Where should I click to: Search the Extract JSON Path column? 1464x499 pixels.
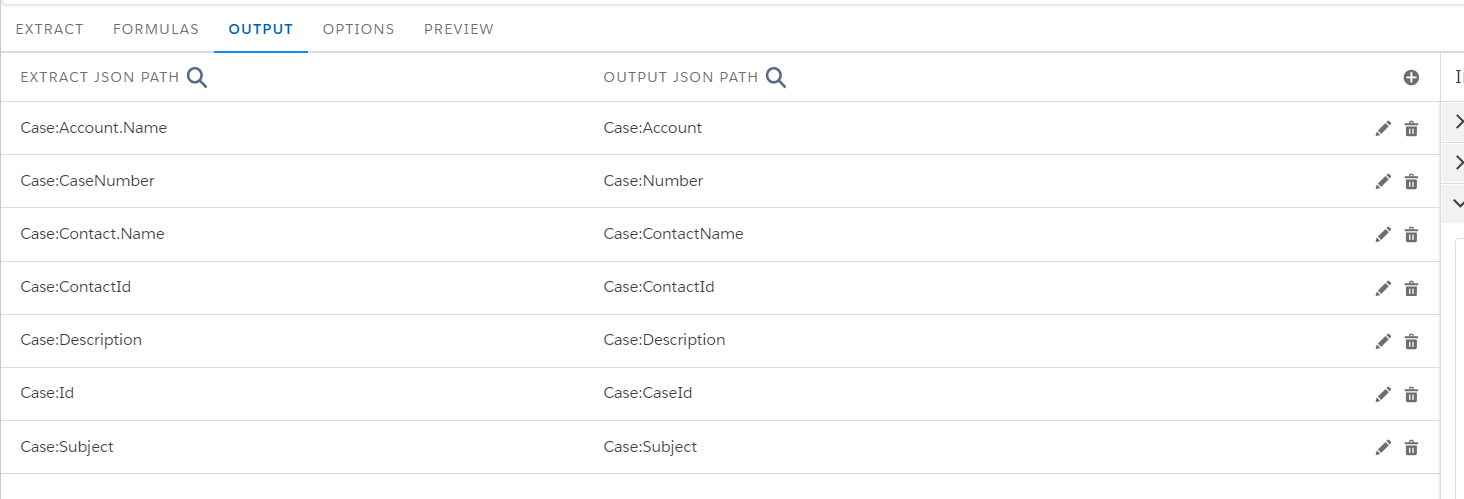click(x=197, y=78)
